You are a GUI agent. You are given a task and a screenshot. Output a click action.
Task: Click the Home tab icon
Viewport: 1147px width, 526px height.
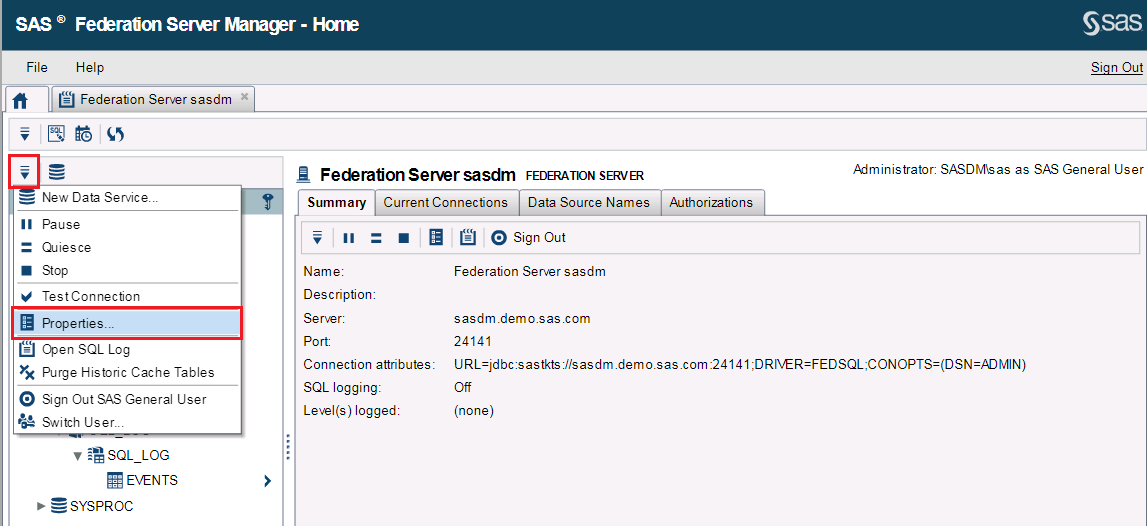tap(20, 100)
